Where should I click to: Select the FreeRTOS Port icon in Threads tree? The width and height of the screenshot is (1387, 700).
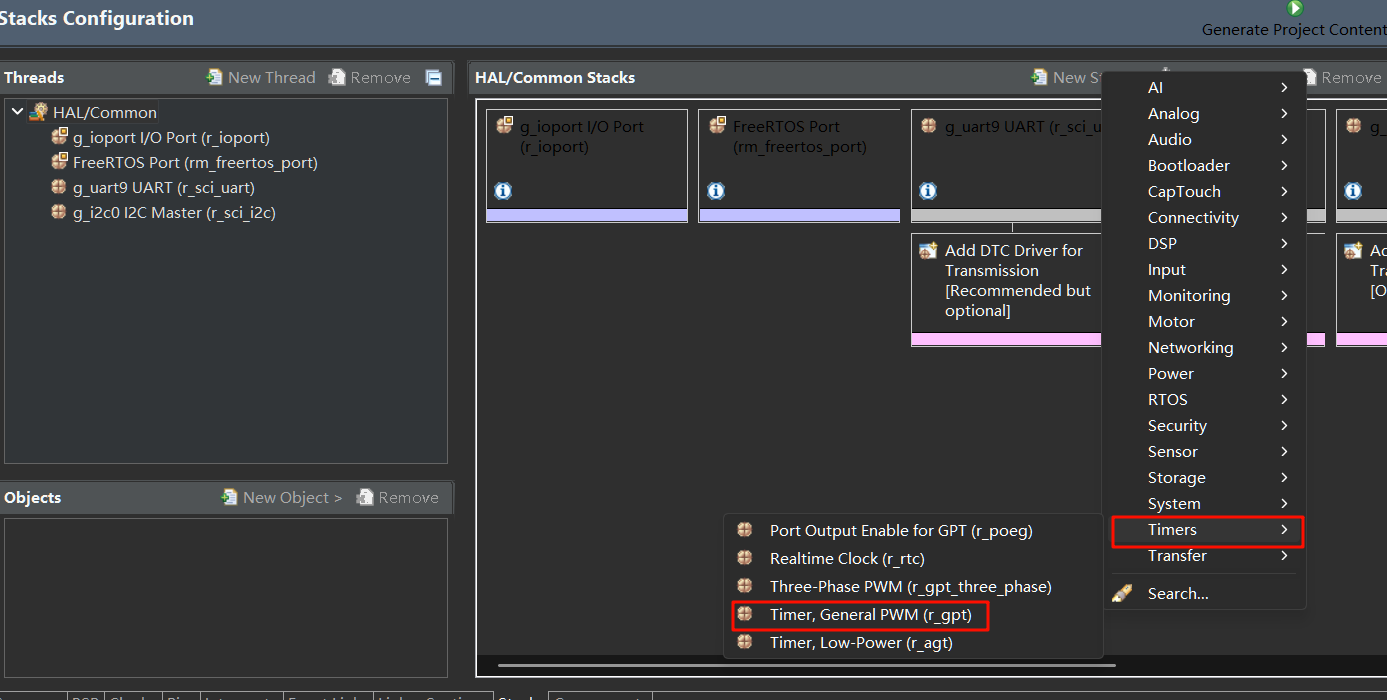[x=59, y=162]
